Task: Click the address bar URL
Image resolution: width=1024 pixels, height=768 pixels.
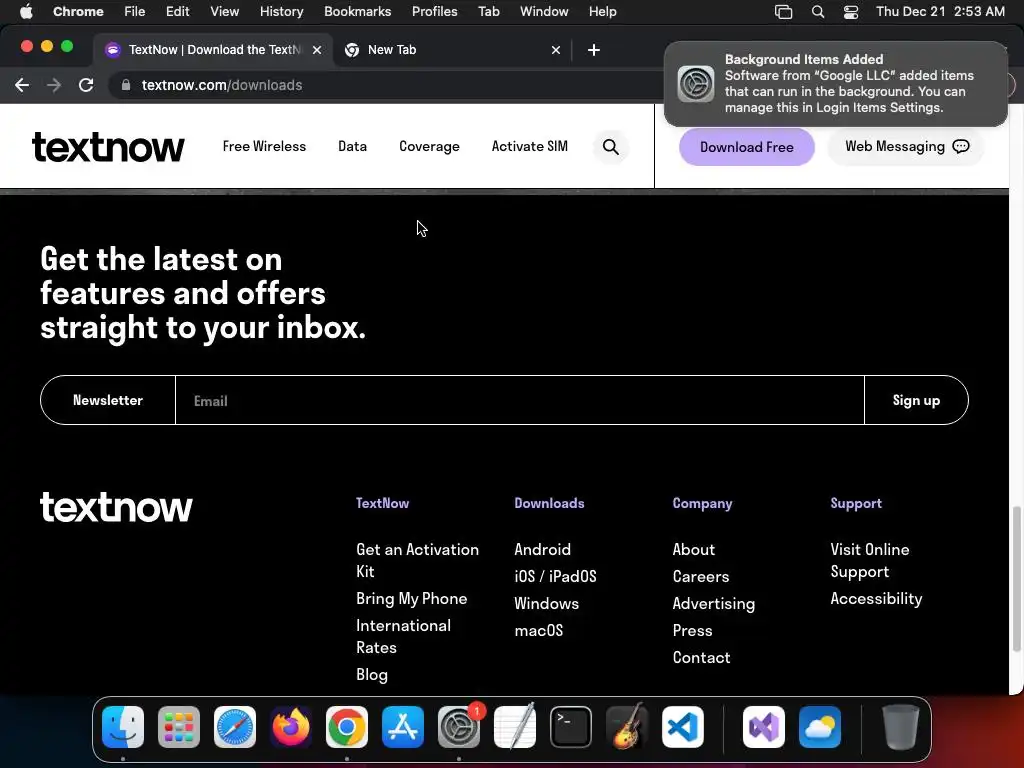Action: tap(222, 85)
